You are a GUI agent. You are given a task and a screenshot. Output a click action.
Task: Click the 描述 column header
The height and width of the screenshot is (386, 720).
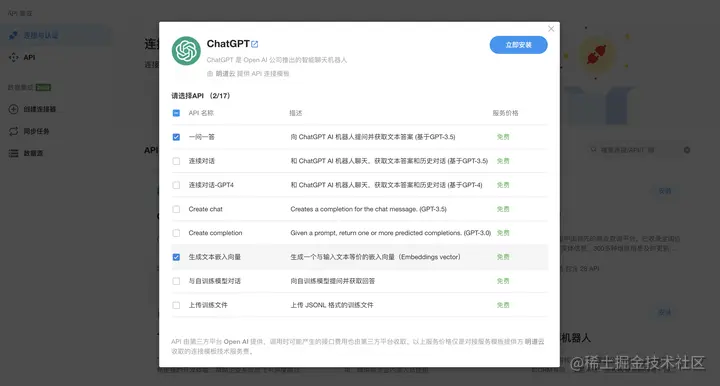tap(296, 113)
